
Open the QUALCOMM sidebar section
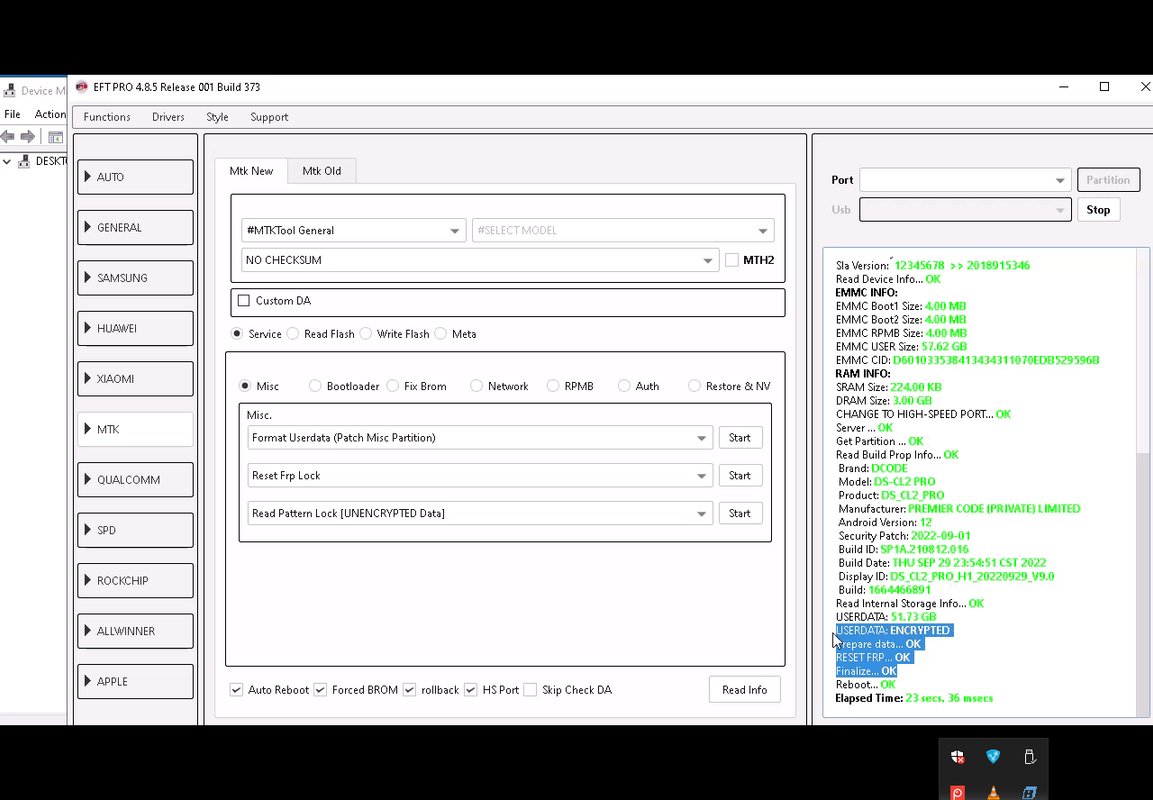click(135, 479)
